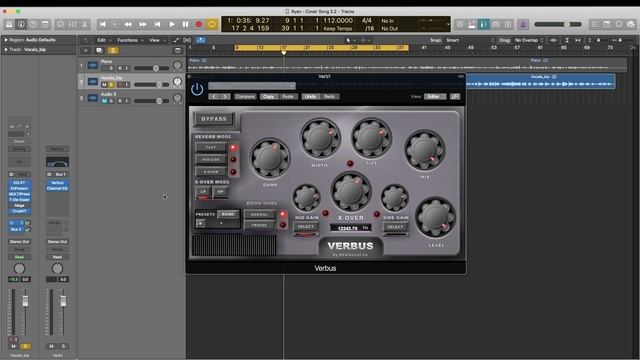640x360 pixels.
Task: Solo the Piano track
Action: click(111, 68)
